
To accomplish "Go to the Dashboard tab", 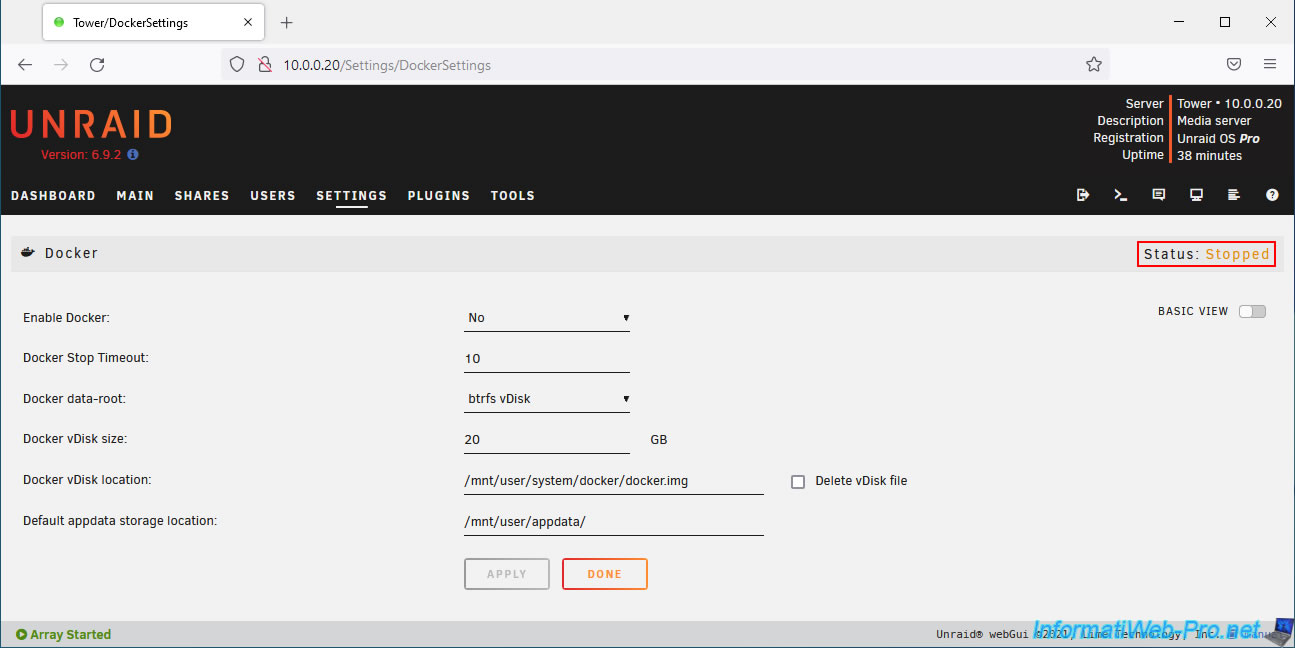I will pos(53,196).
